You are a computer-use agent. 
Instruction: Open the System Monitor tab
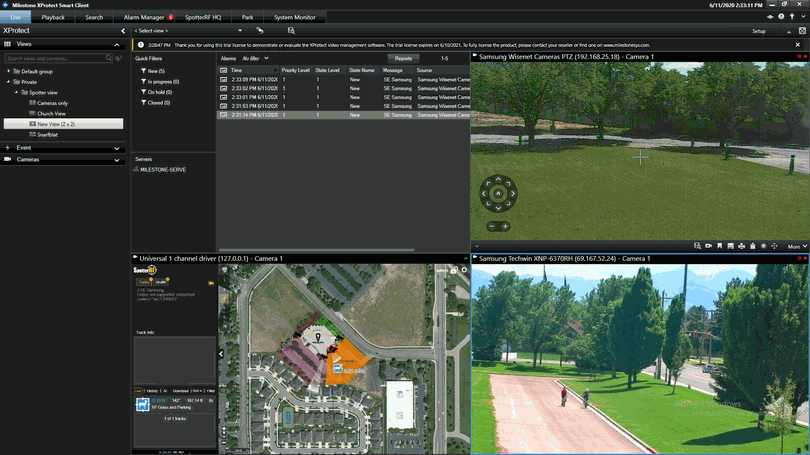[x=294, y=17]
